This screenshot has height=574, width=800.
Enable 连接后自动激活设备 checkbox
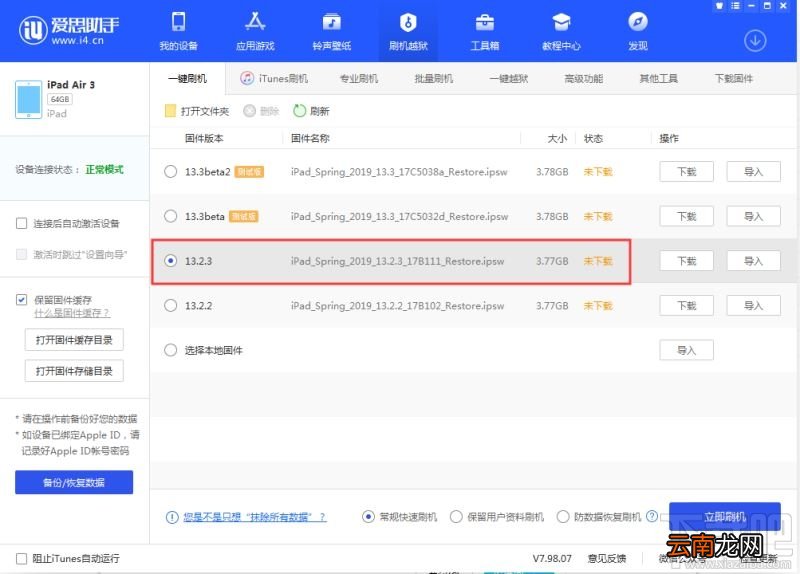(21, 223)
